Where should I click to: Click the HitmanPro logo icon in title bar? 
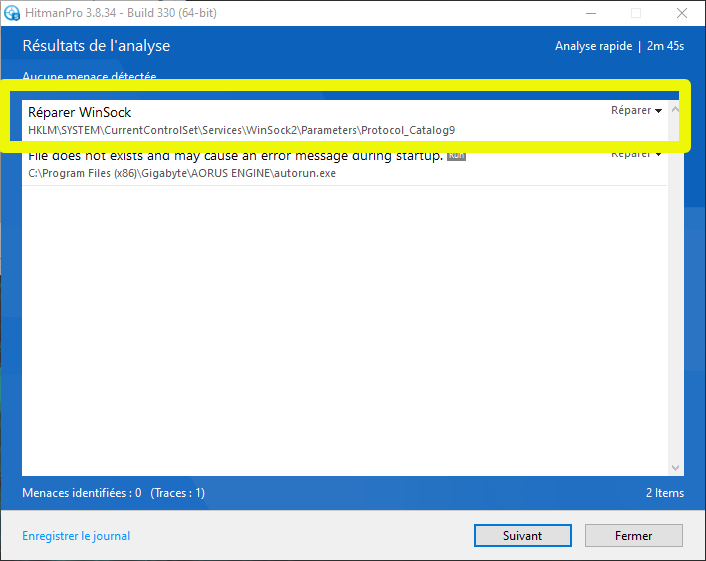[12, 13]
